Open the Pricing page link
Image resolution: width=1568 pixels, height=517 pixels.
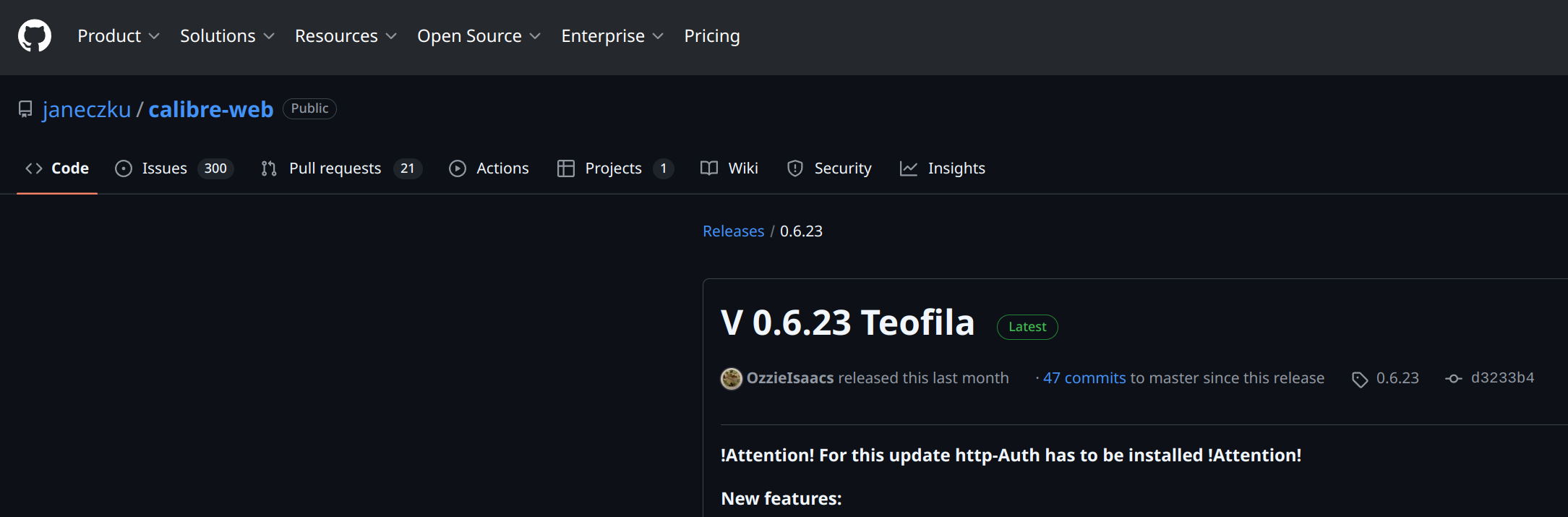point(711,36)
